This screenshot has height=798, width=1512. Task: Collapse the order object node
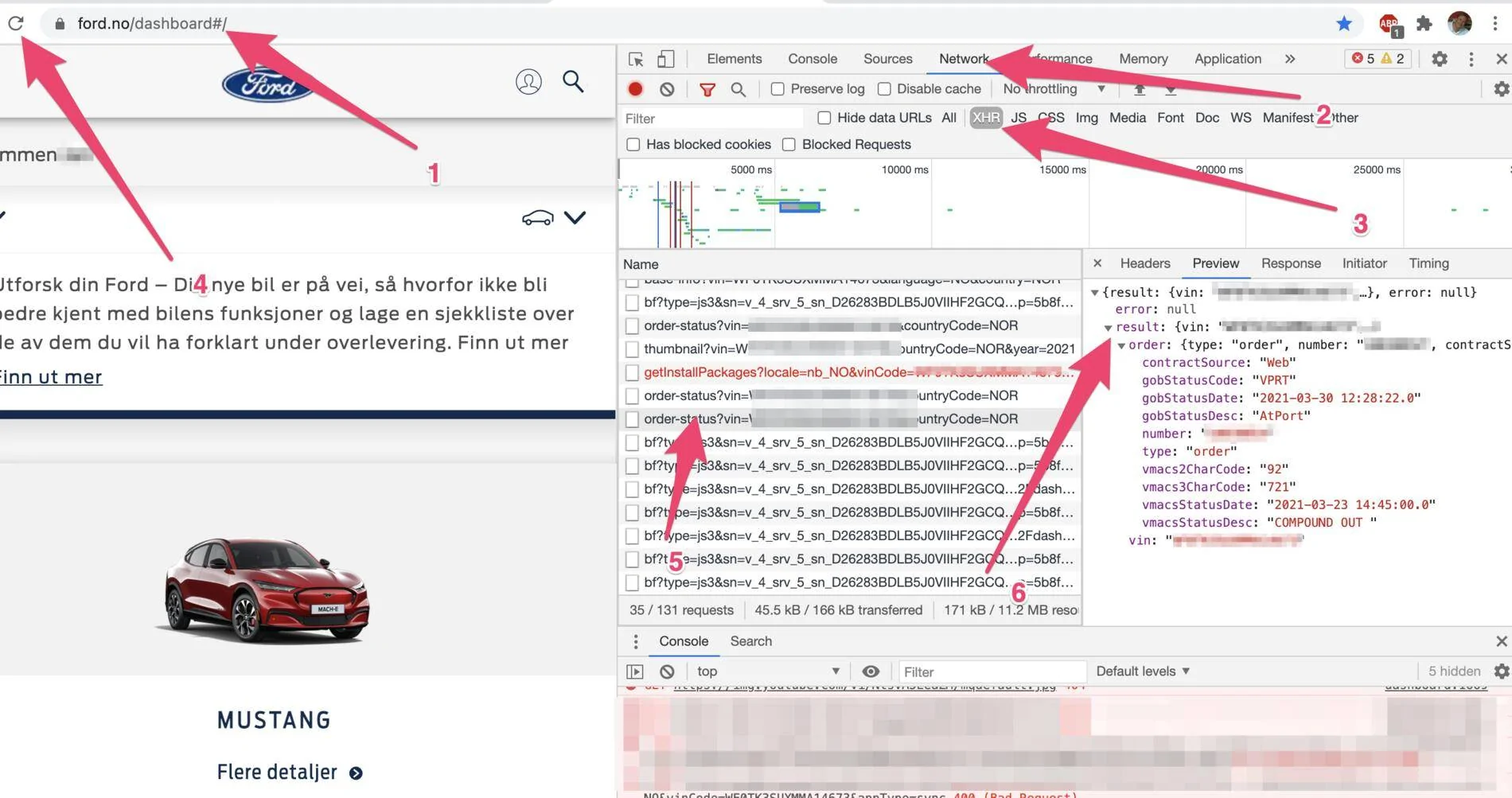point(1121,345)
